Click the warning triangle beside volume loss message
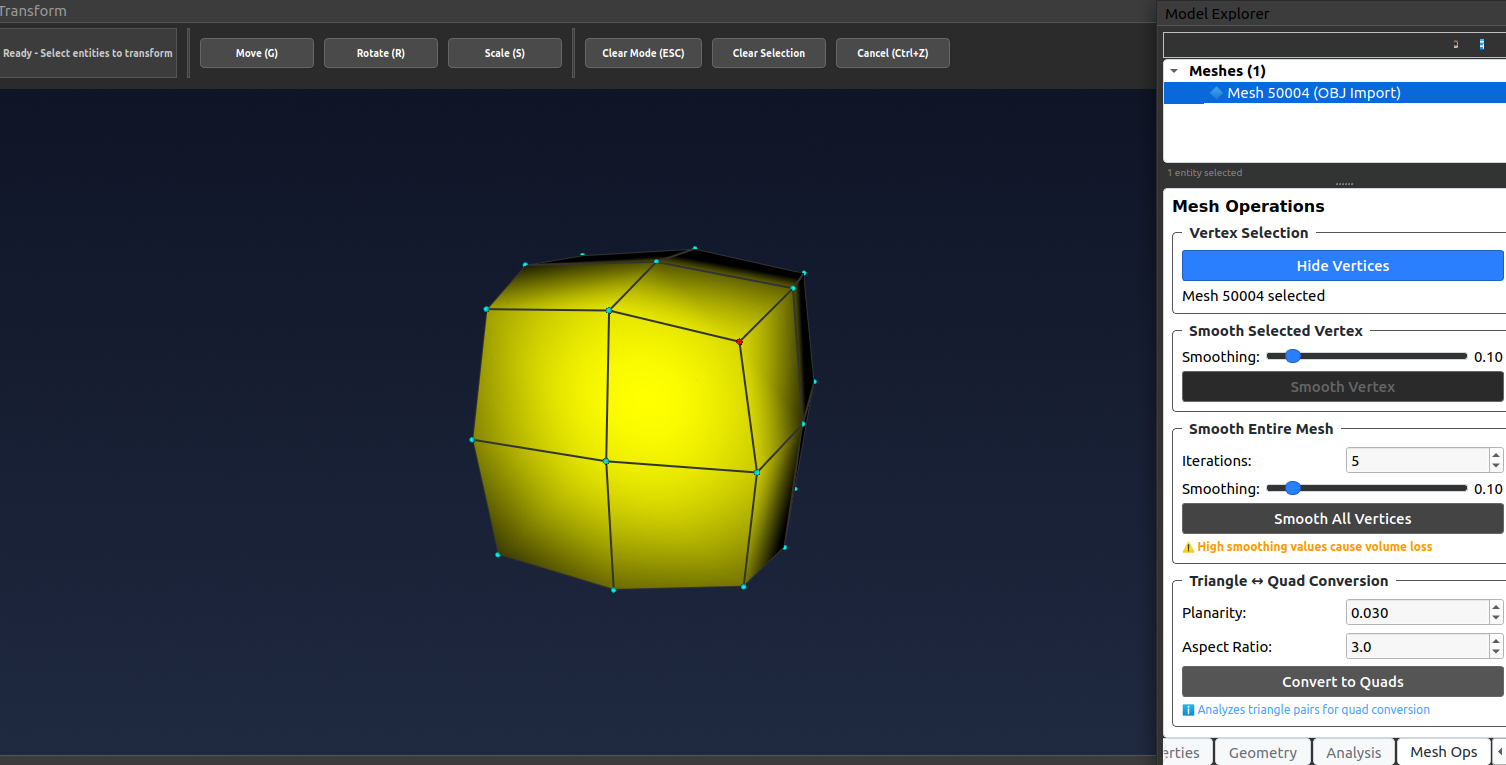This screenshot has height=765, width=1506. (x=1188, y=547)
